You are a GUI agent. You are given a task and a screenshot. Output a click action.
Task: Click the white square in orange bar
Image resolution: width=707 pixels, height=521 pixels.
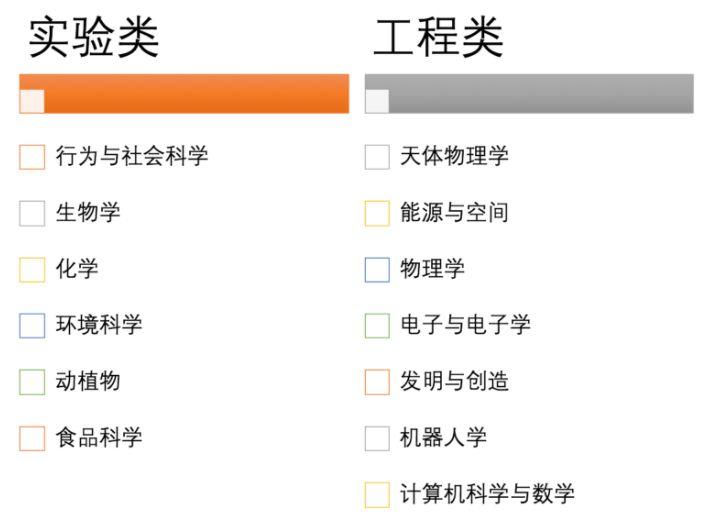[32, 101]
